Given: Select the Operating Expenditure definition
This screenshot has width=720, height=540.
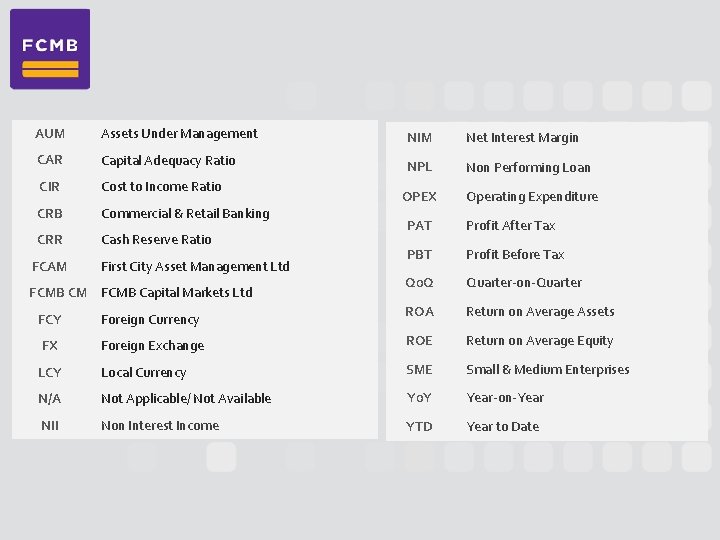Looking at the screenshot, I should point(532,197).
